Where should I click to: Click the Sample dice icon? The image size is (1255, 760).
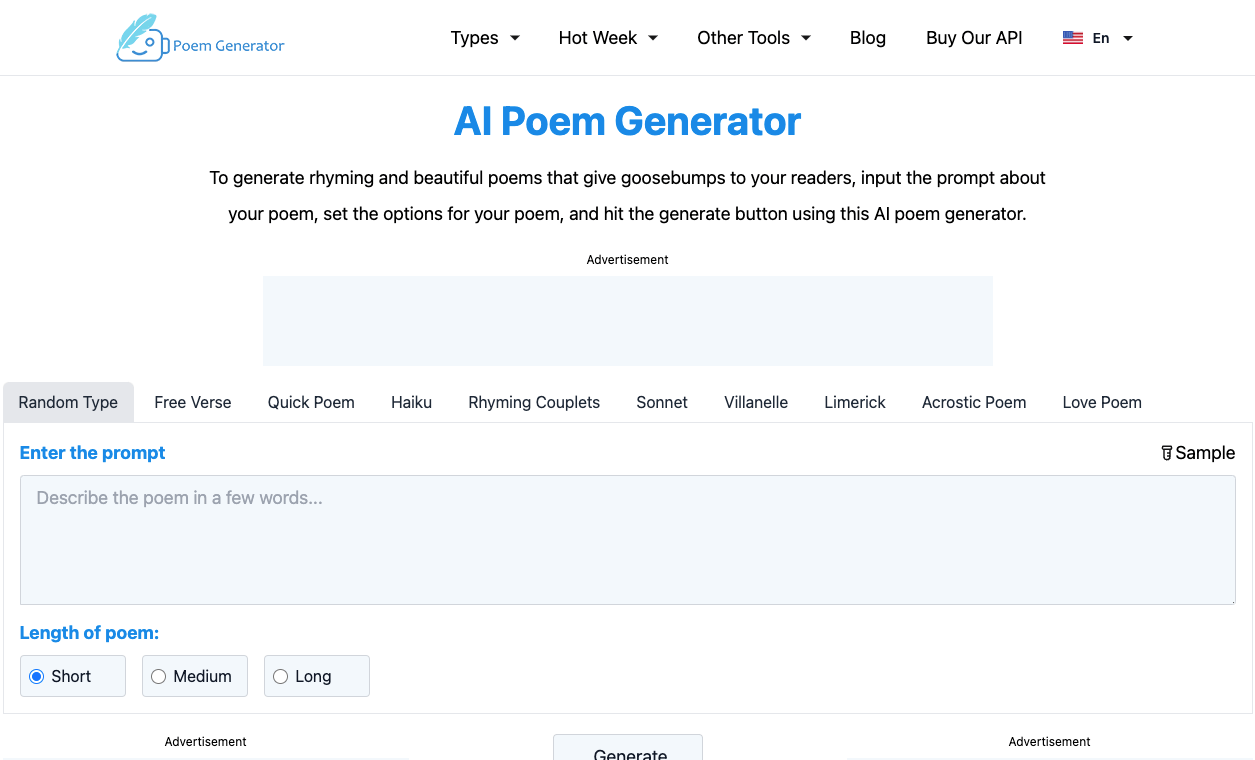(x=1166, y=452)
